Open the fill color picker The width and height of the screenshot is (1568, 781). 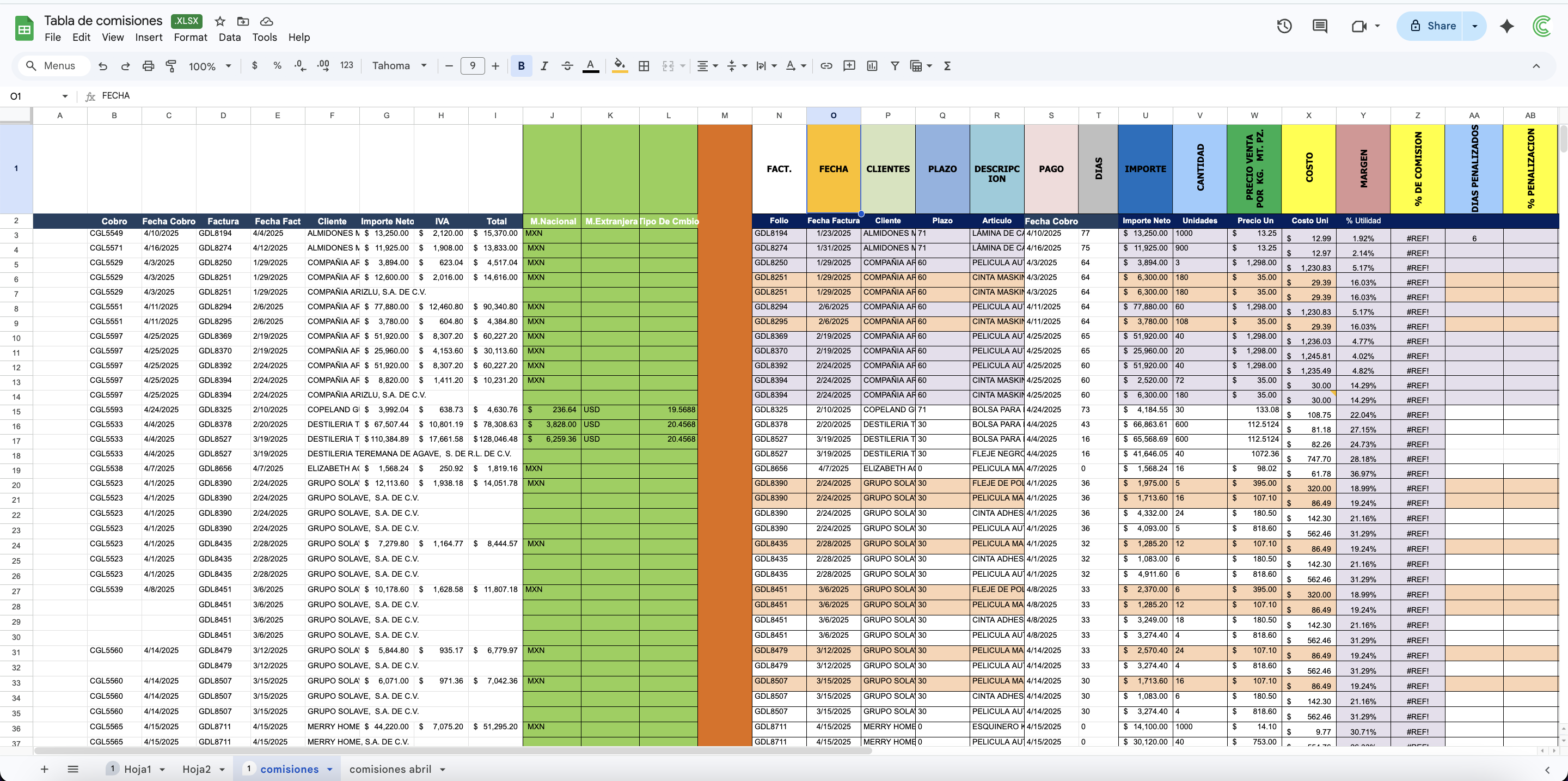point(619,66)
